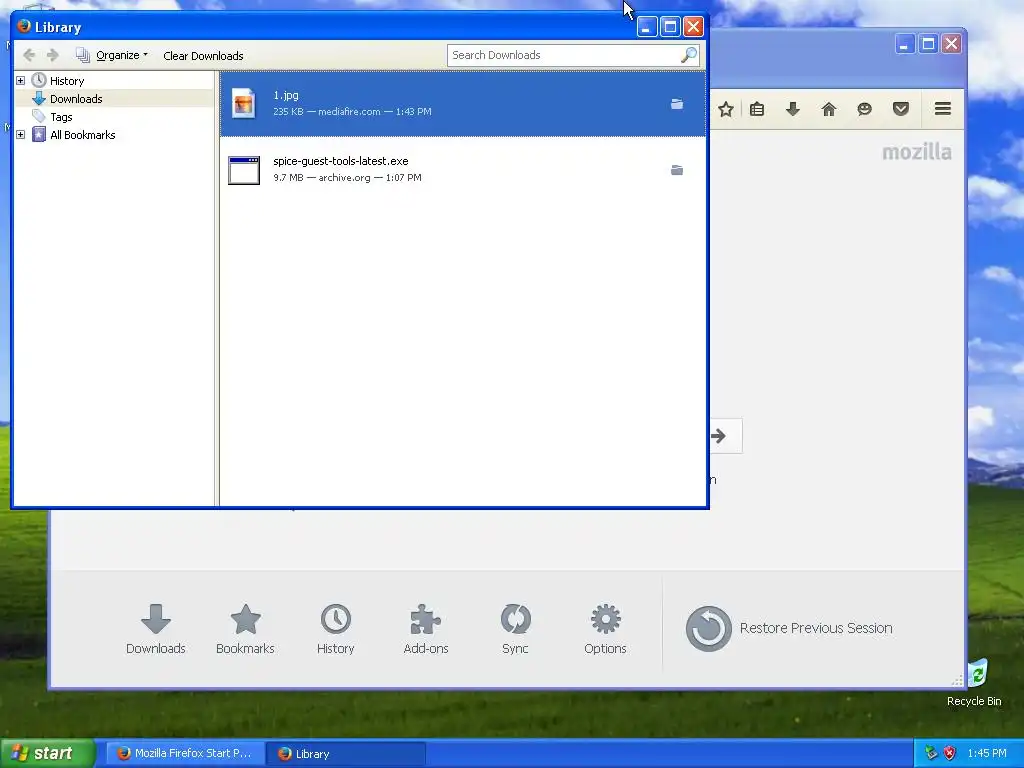Click the Library taskbar button
The height and width of the screenshot is (768, 1024).
(345, 754)
